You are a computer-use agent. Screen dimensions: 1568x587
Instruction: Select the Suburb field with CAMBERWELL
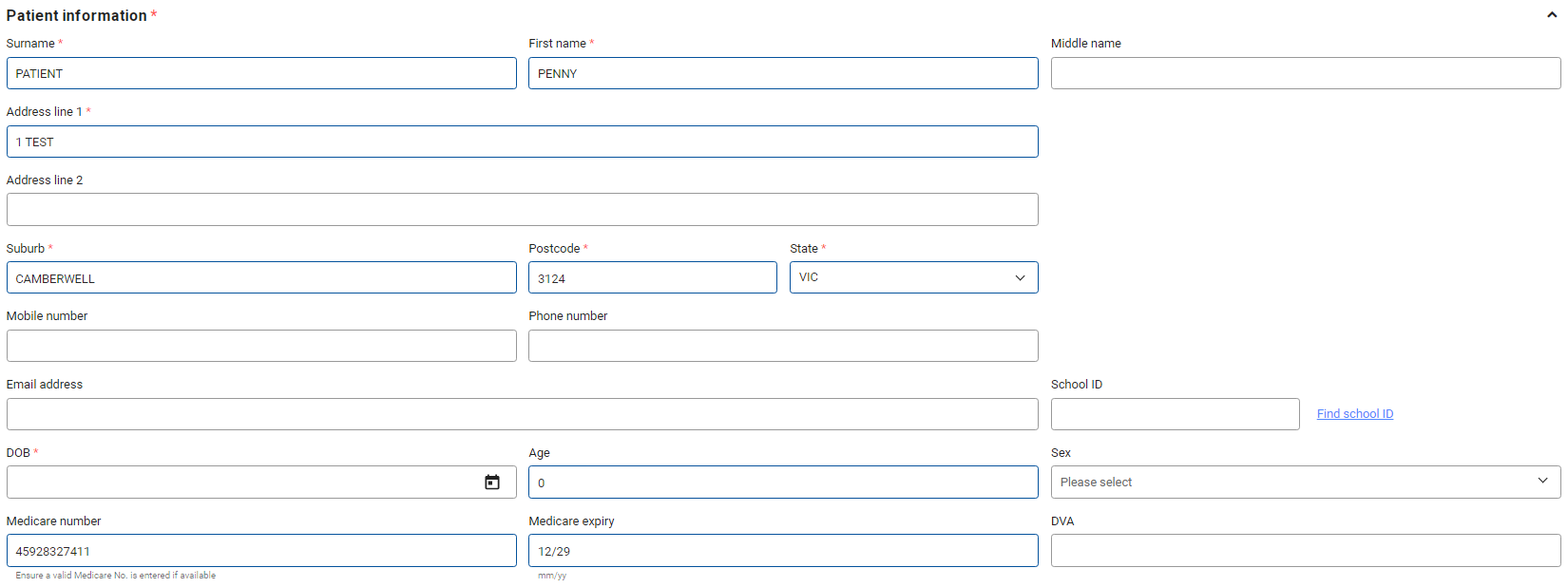(x=261, y=278)
